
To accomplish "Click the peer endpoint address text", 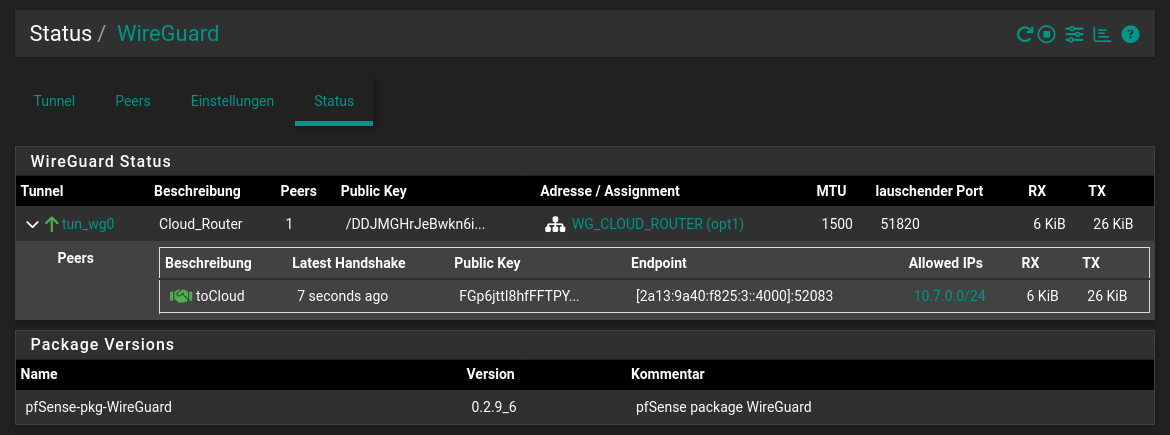I will [734, 296].
